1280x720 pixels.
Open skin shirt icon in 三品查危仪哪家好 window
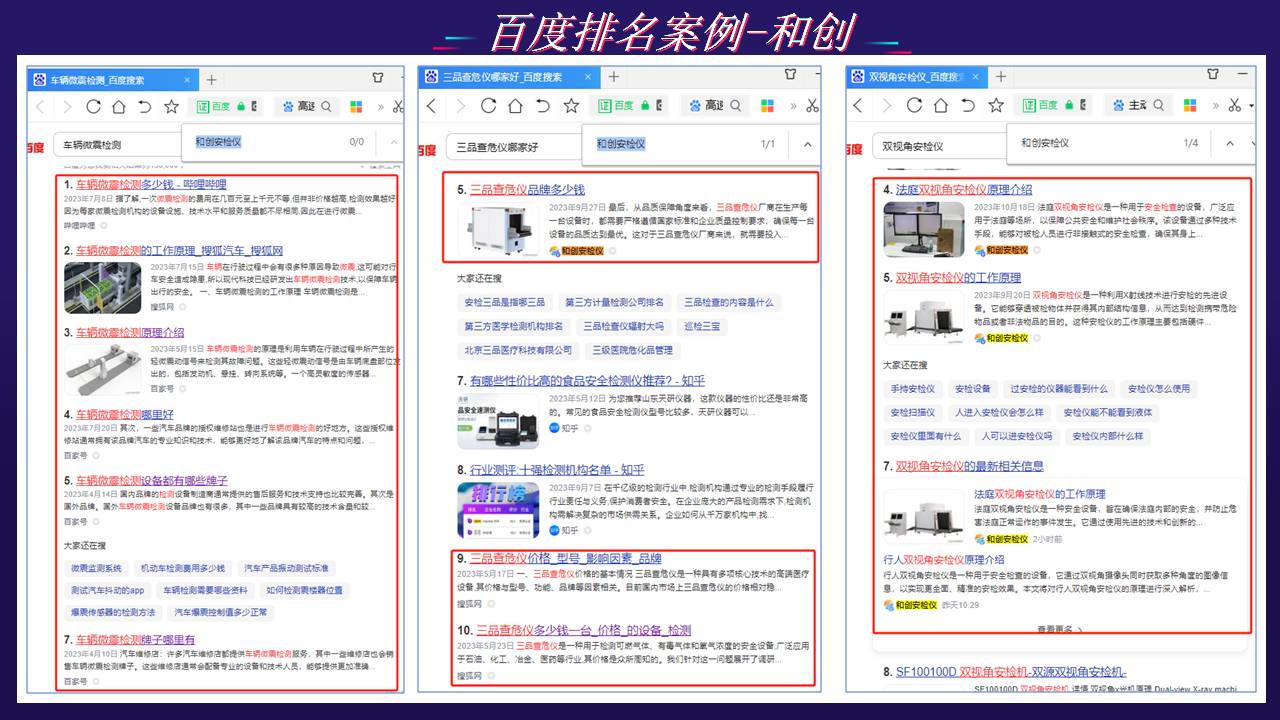point(790,76)
